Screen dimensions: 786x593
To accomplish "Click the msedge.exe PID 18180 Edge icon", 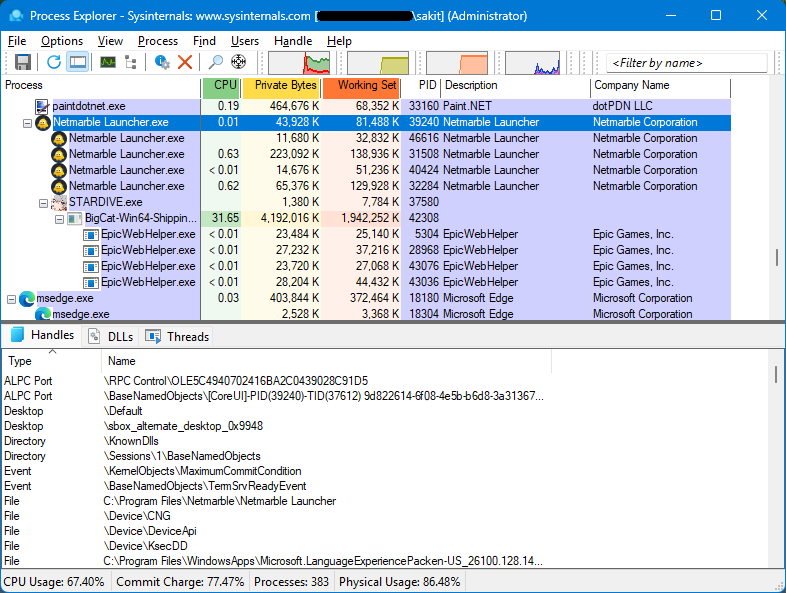I will (x=27, y=299).
